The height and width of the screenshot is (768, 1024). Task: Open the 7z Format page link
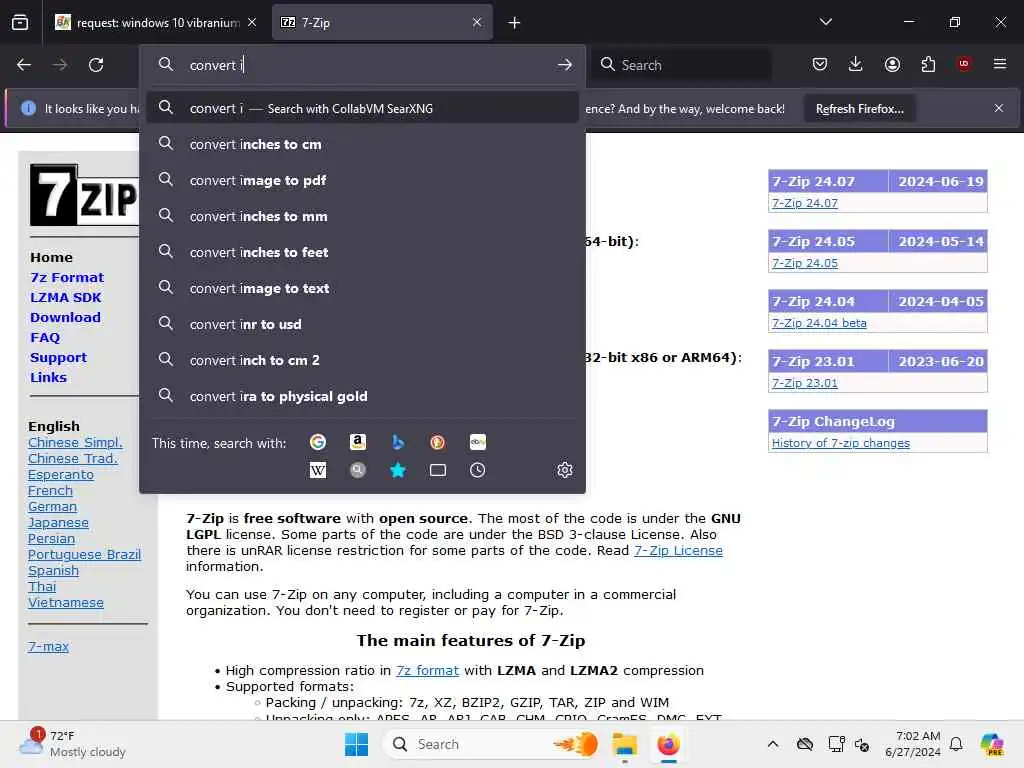click(x=67, y=278)
